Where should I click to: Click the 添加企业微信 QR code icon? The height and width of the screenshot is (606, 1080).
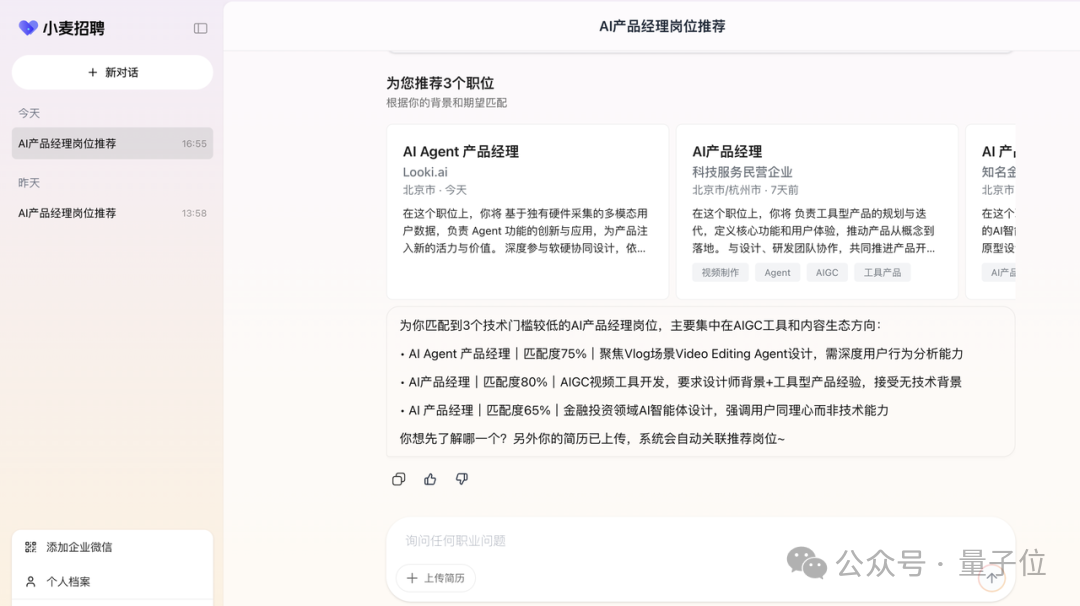[30, 547]
